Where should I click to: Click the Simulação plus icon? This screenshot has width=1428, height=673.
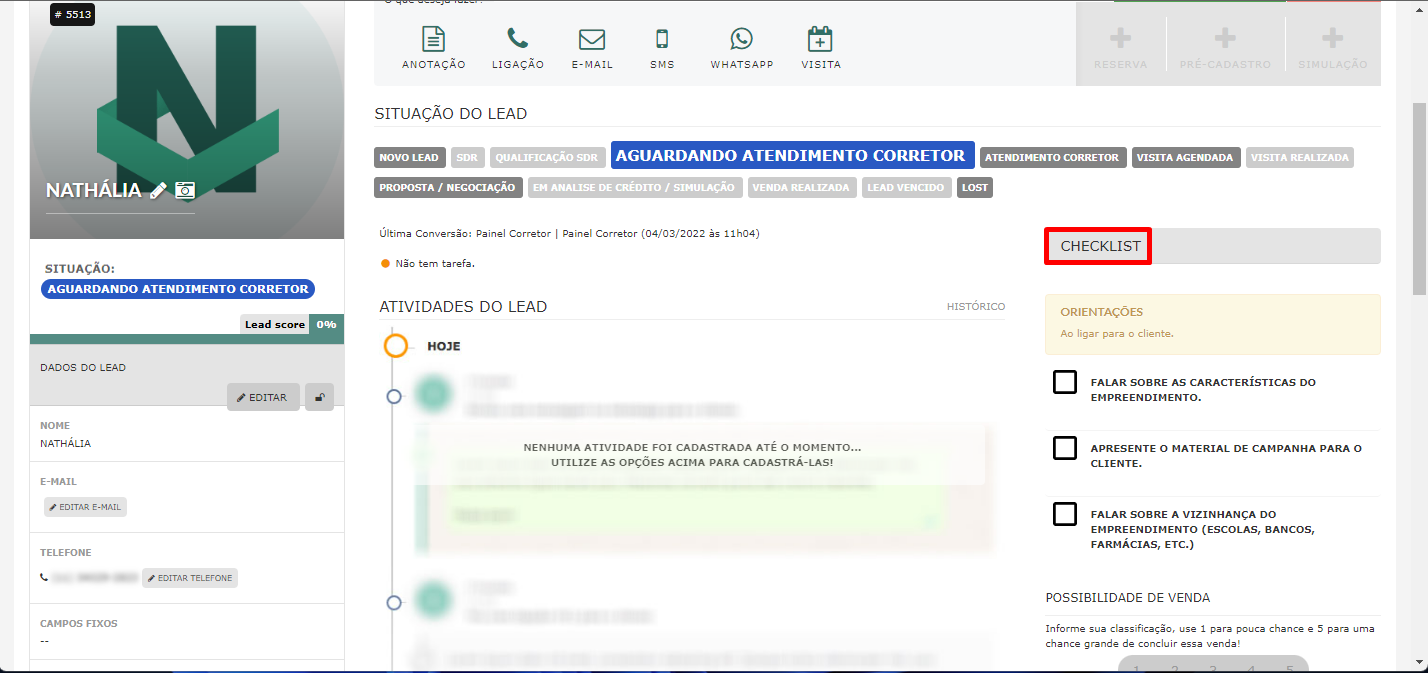pyautogui.click(x=1332, y=39)
